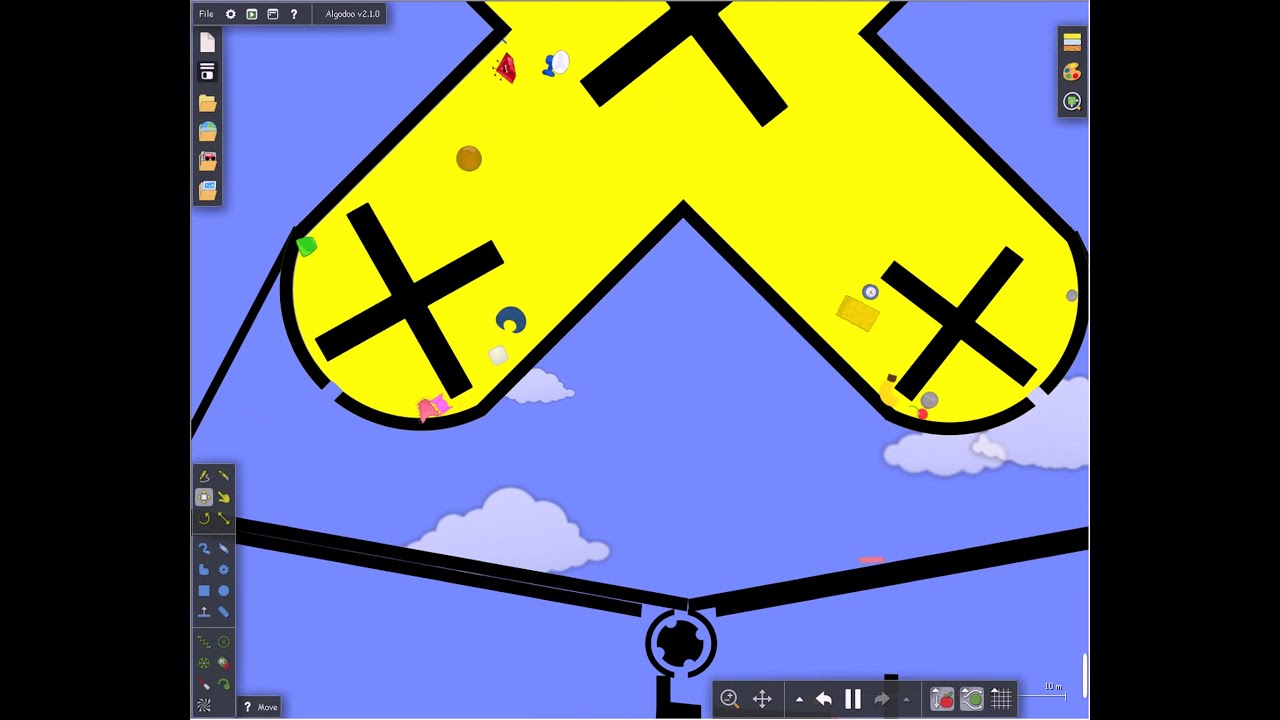Expand the undo history arrow
The height and width of the screenshot is (720, 1280).
[x=799, y=700]
